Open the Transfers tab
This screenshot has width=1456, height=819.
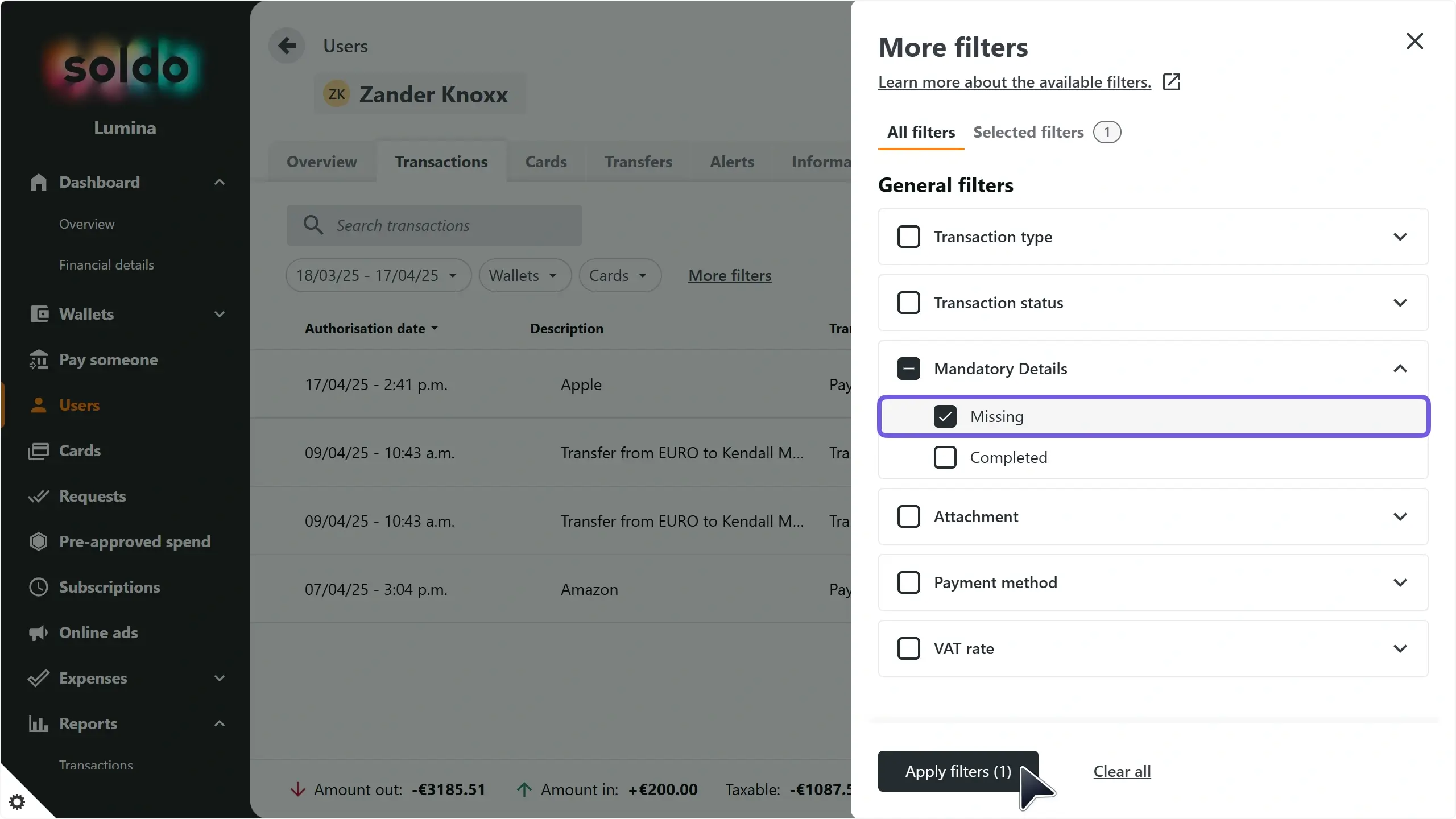click(x=638, y=162)
